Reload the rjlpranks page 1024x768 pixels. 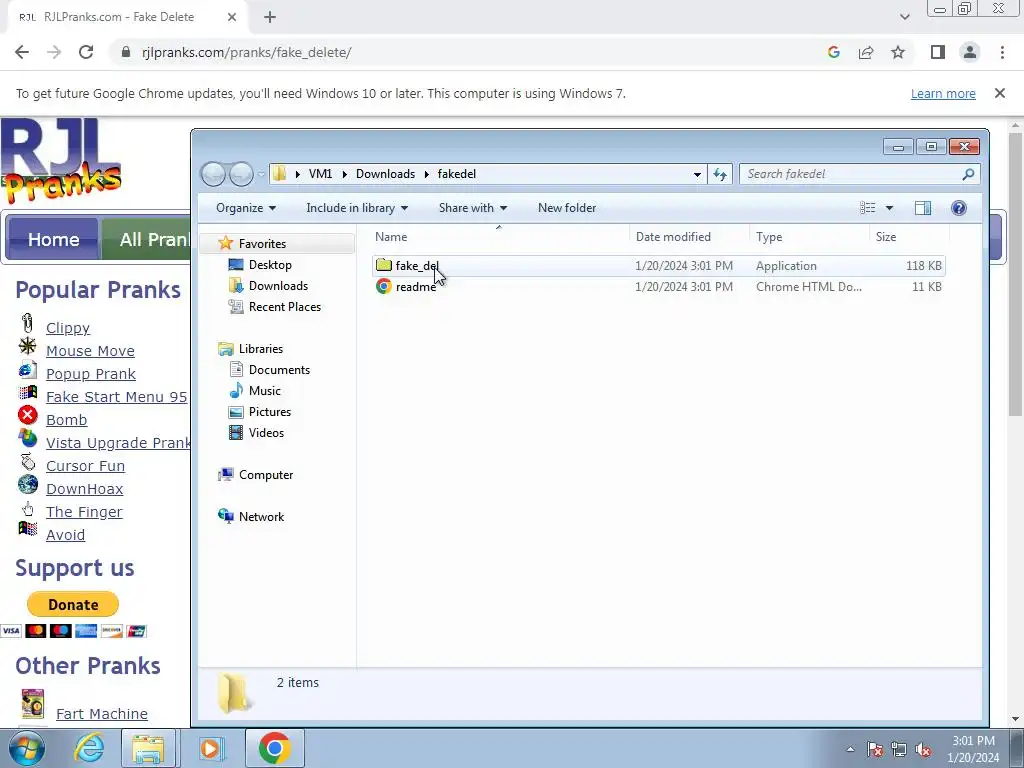tap(86, 52)
